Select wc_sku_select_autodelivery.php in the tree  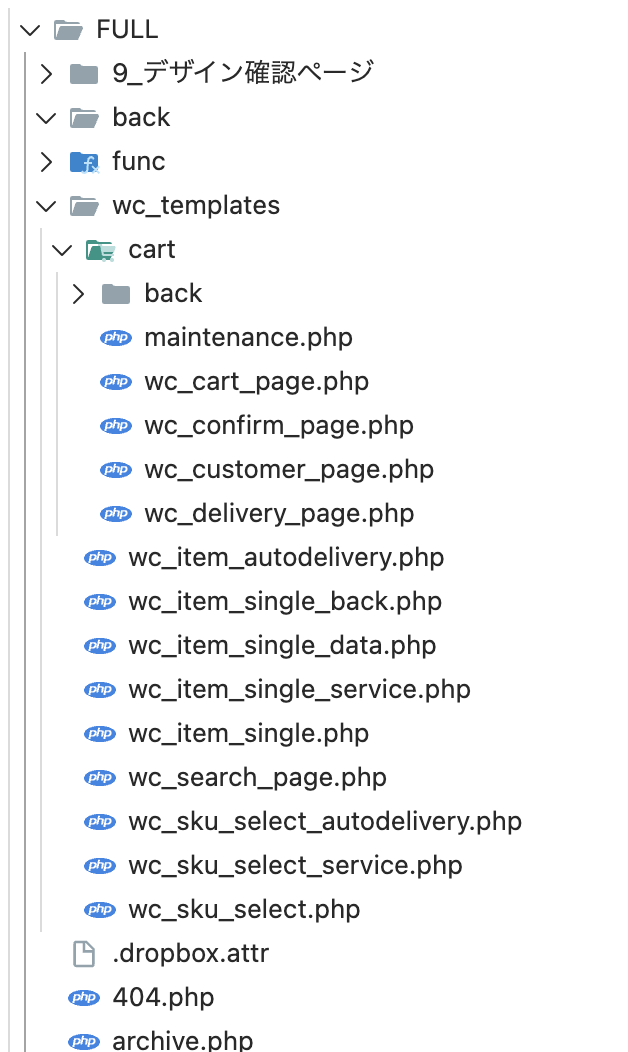tap(324, 821)
